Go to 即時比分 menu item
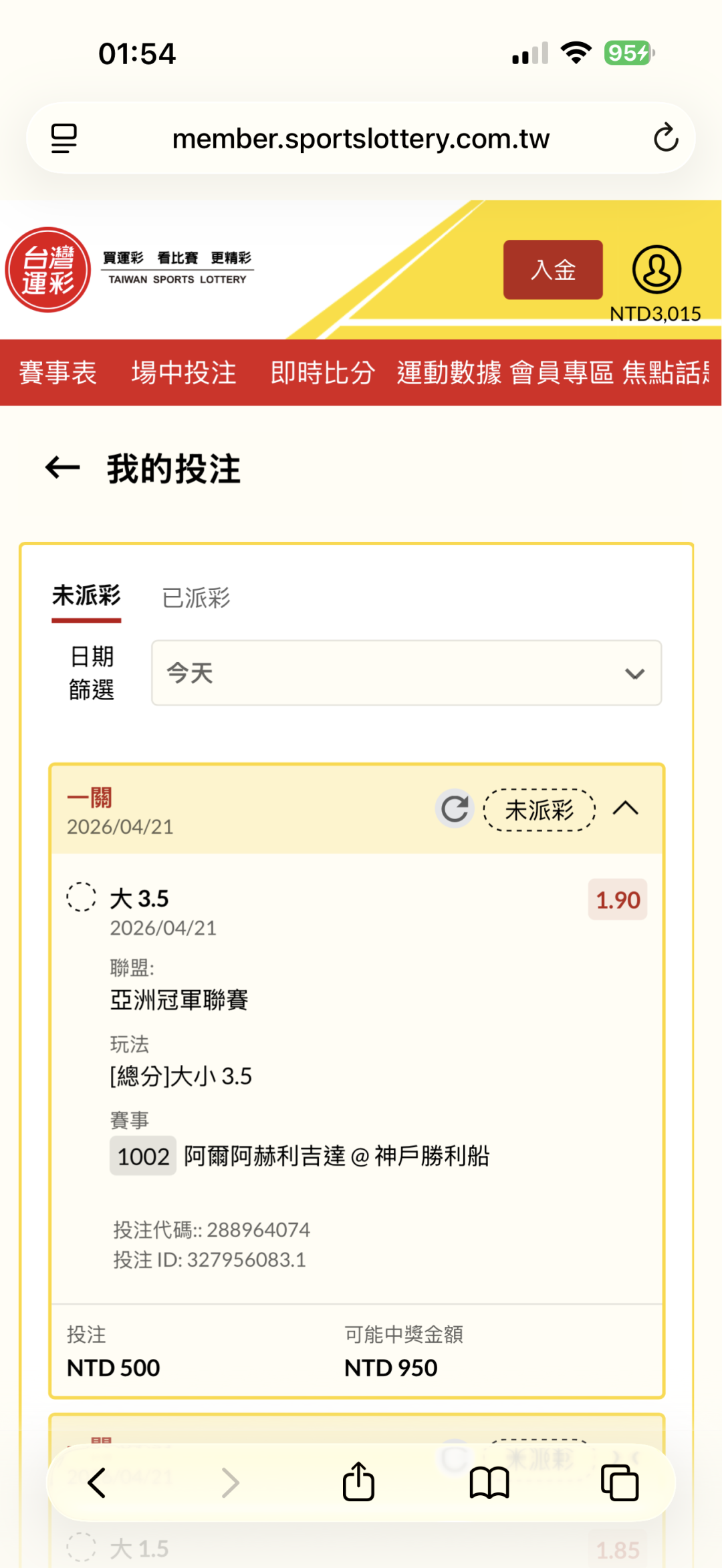The height and width of the screenshot is (1568, 722). pos(323,373)
